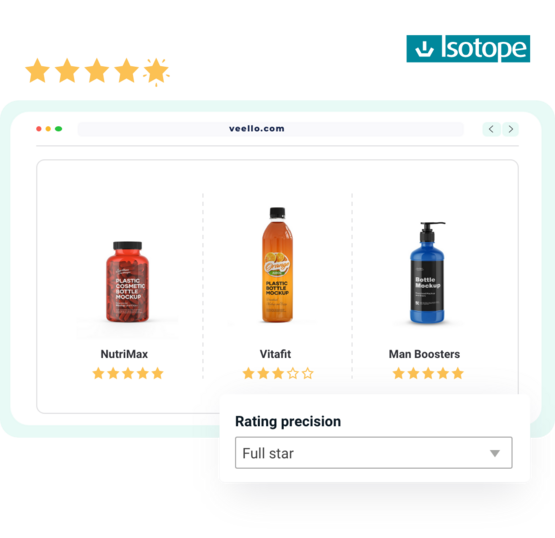
Task: Click the veello.com address bar
Action: 270,129
